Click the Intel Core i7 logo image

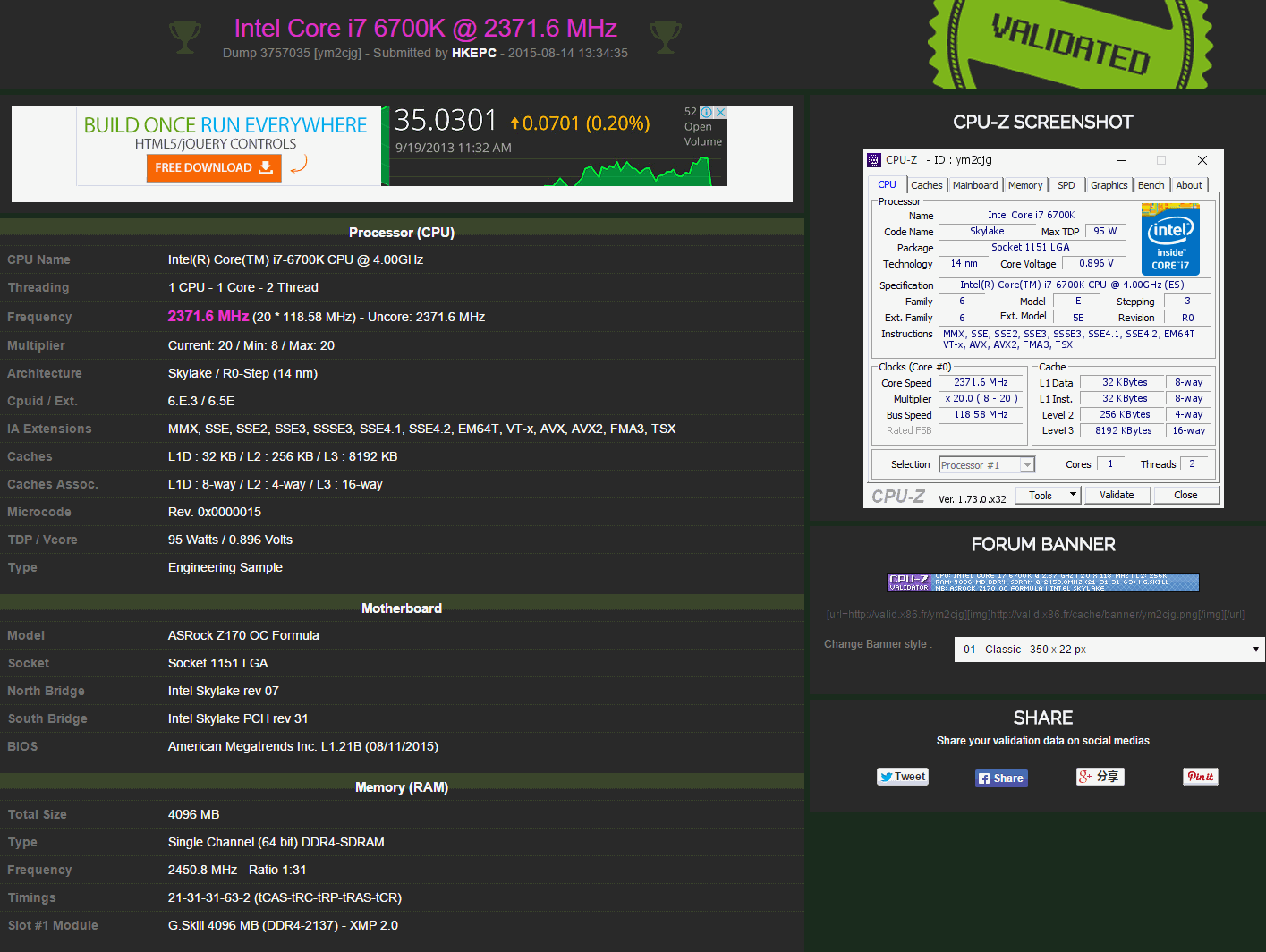[x=1170, y=240]
